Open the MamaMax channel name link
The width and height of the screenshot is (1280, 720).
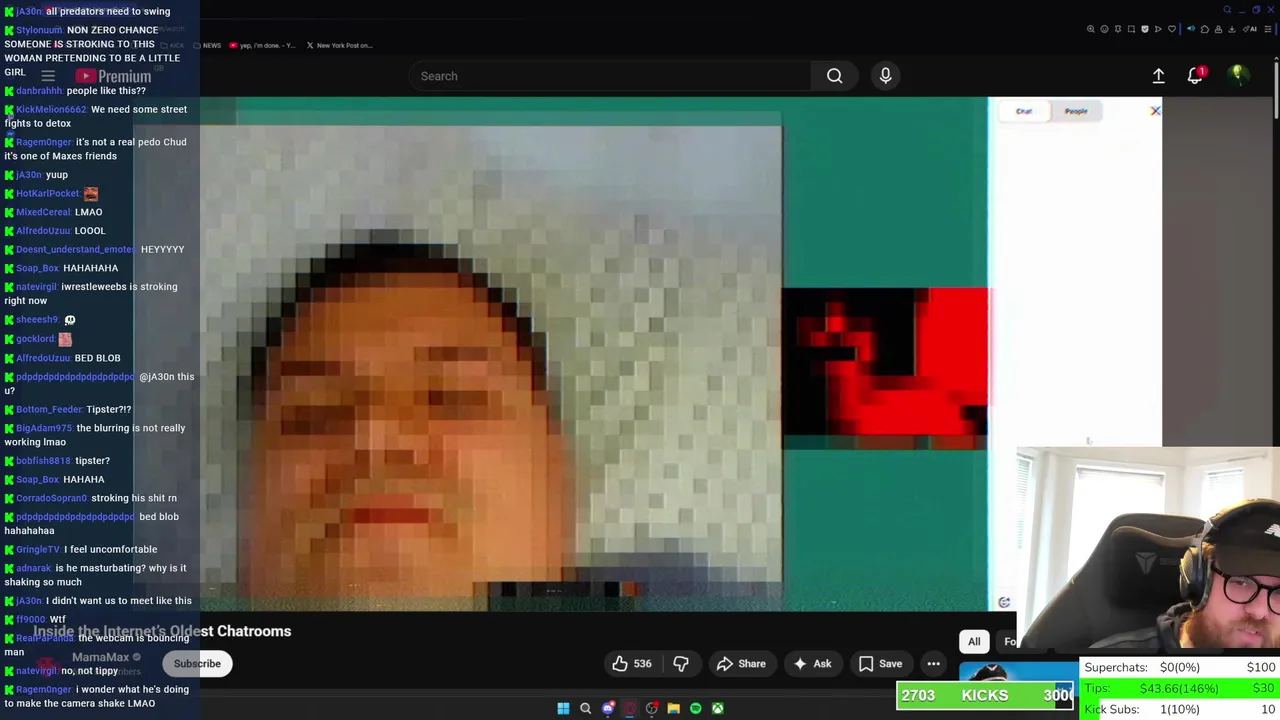(x=100, y=657)
